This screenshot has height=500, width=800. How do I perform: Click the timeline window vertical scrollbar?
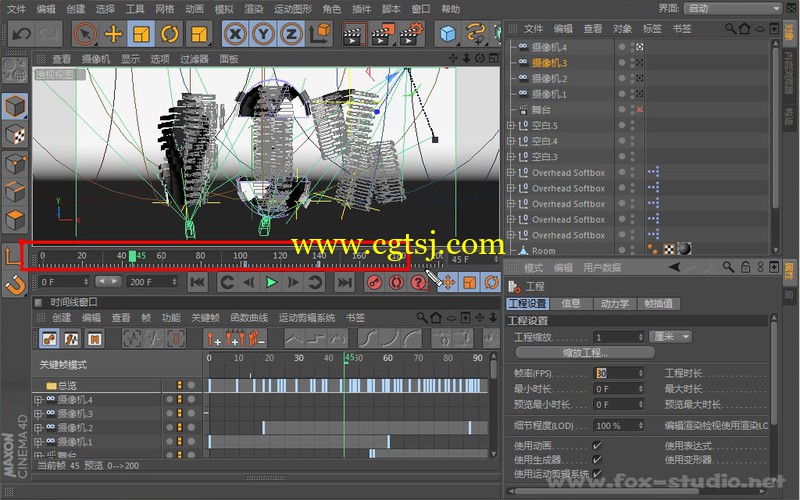(x=493, y=369)
